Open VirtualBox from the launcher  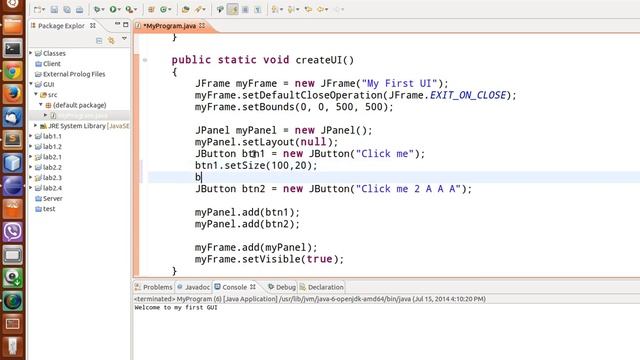13,163
